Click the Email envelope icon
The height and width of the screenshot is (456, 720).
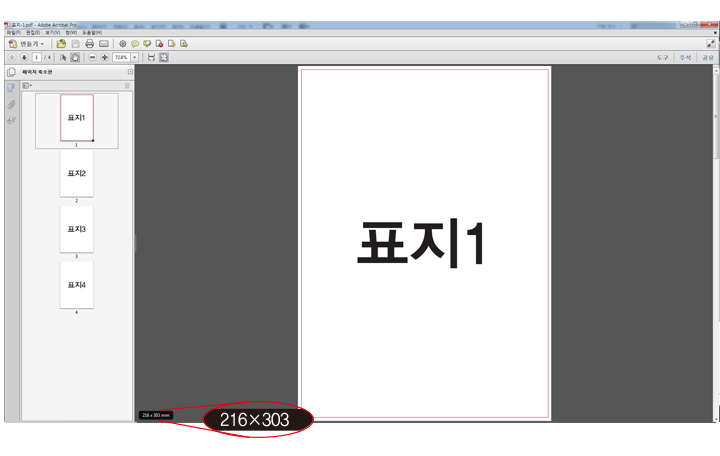coord(103,44)
